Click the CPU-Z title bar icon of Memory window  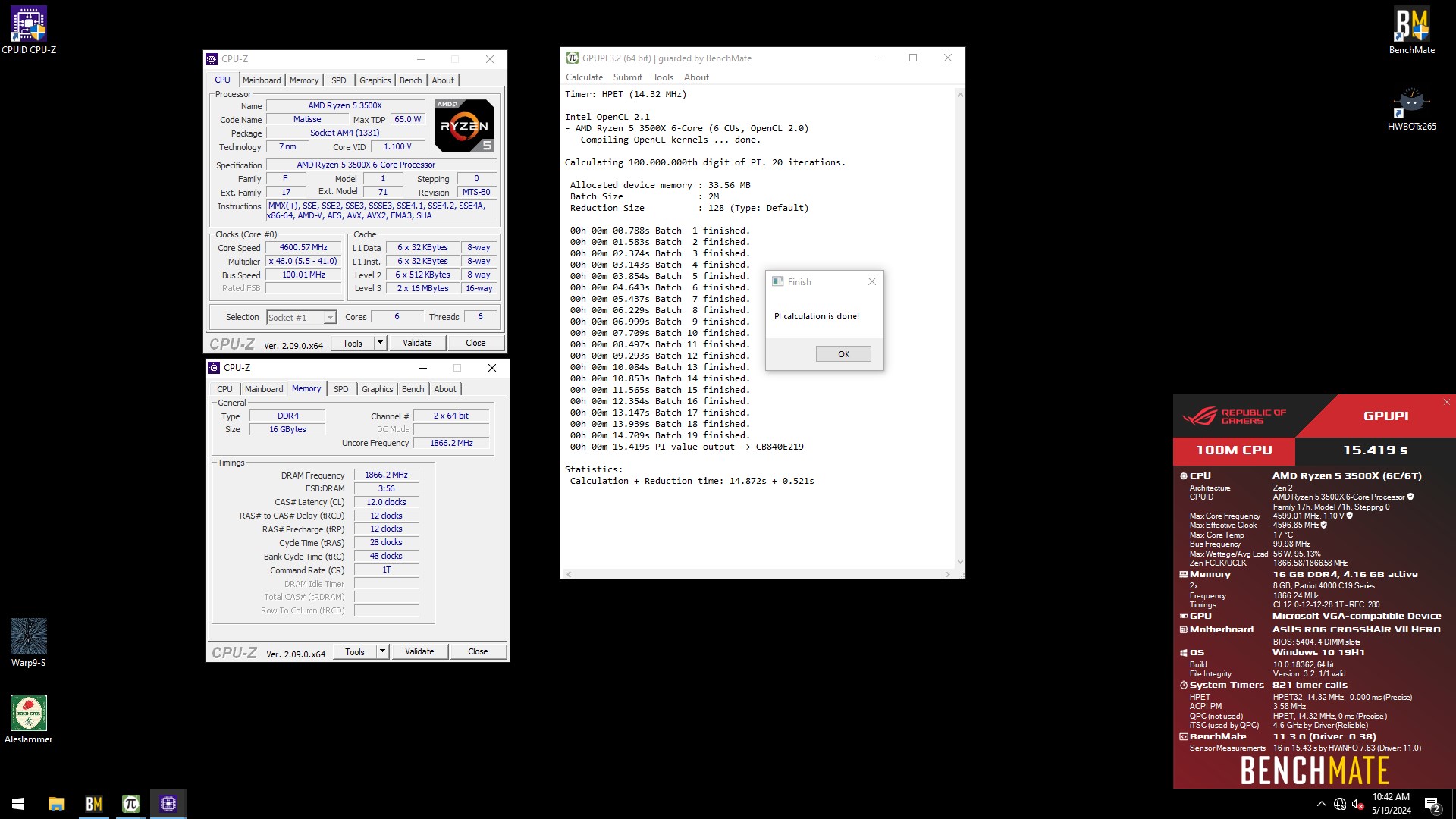pyautogui.click(x=214, y=368)
